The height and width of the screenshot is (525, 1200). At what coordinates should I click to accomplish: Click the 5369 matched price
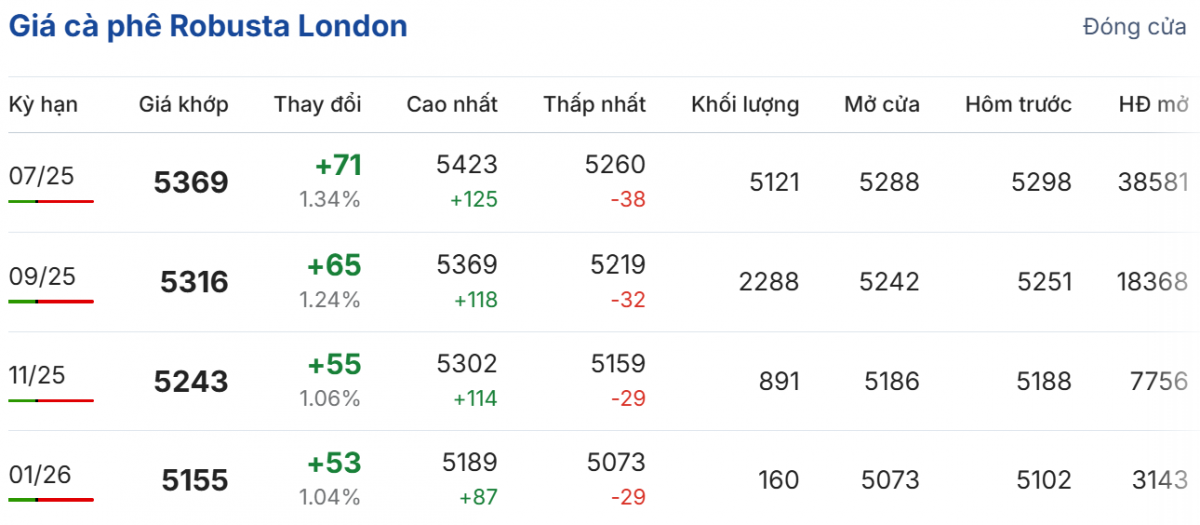coord(191,183)
